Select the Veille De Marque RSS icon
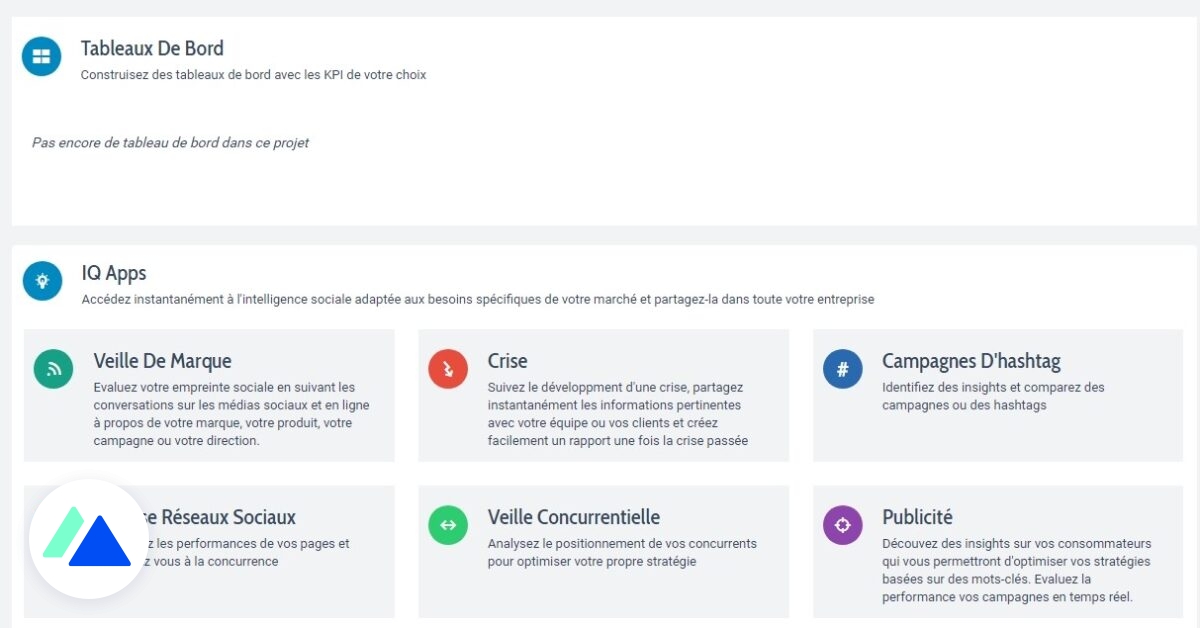1200x628 pixels. 53,369
